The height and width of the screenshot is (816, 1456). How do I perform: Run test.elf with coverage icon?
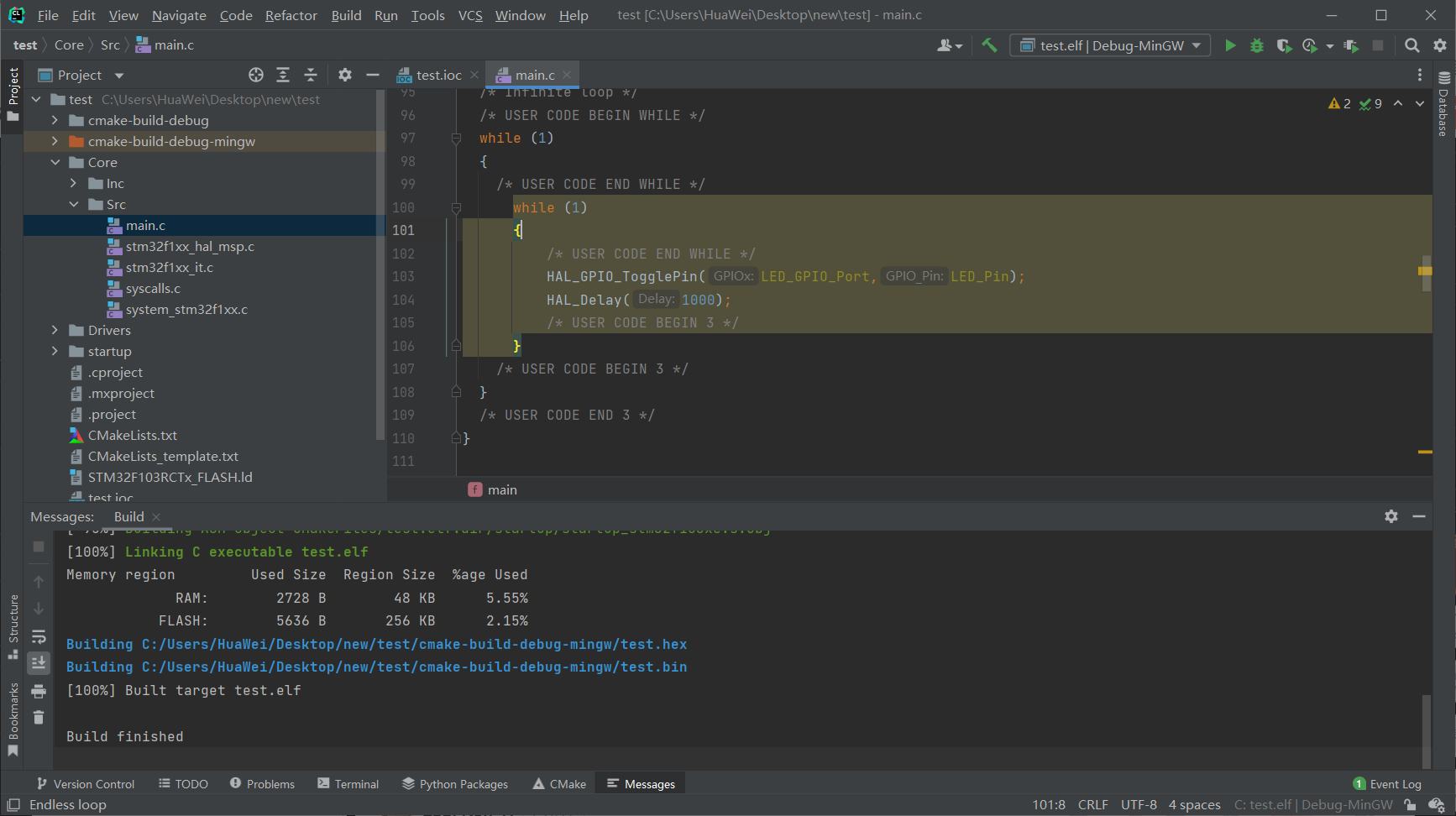pos(1284,45)
